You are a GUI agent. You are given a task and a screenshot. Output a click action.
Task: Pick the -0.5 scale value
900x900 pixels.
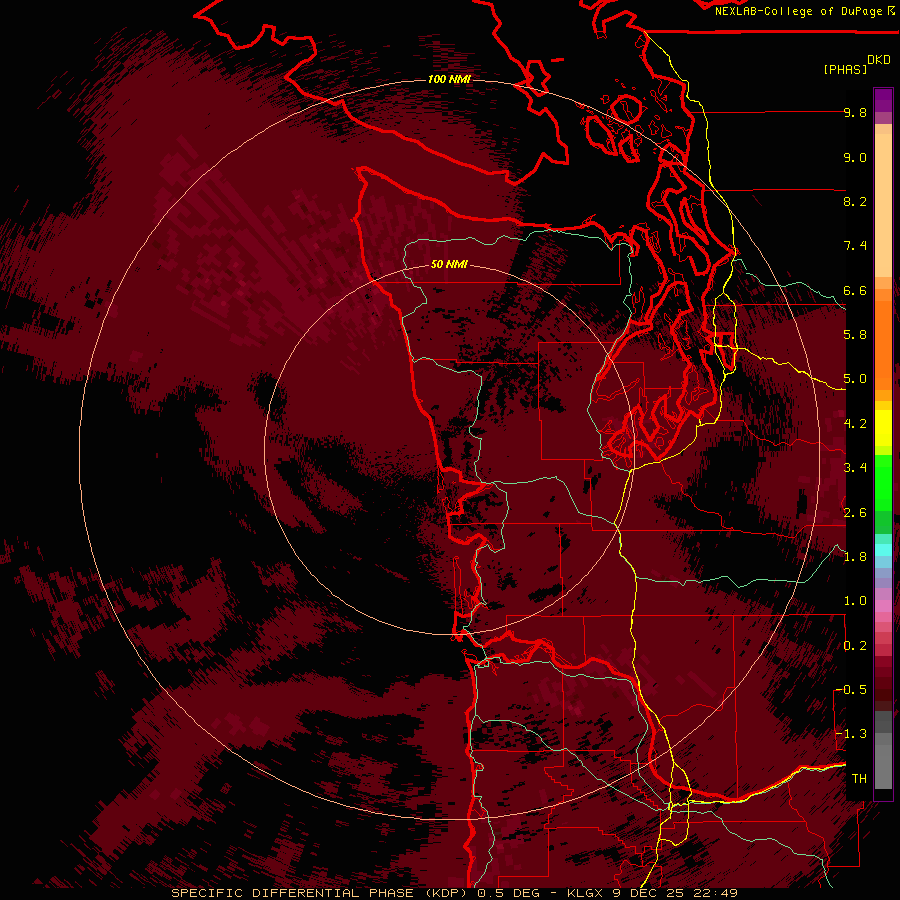[851, 690]
